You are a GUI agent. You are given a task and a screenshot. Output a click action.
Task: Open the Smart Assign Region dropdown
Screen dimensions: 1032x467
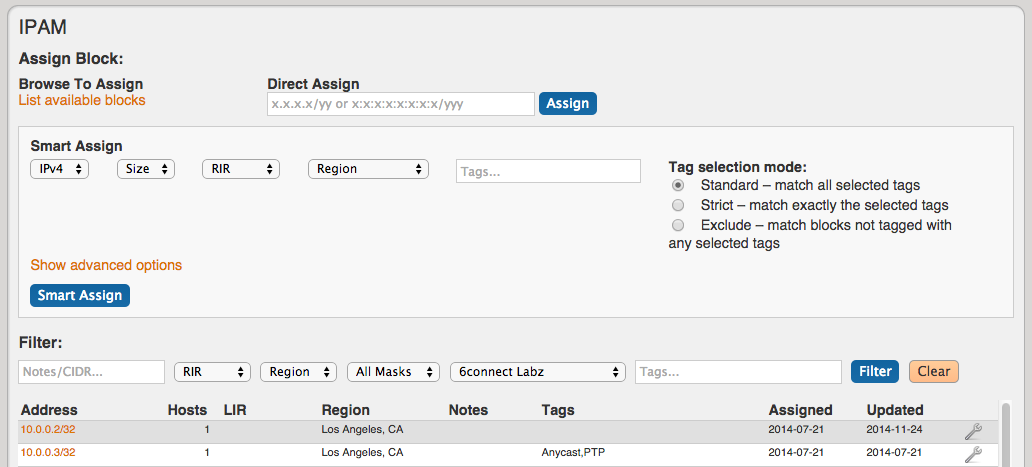(x=368, y=169)
